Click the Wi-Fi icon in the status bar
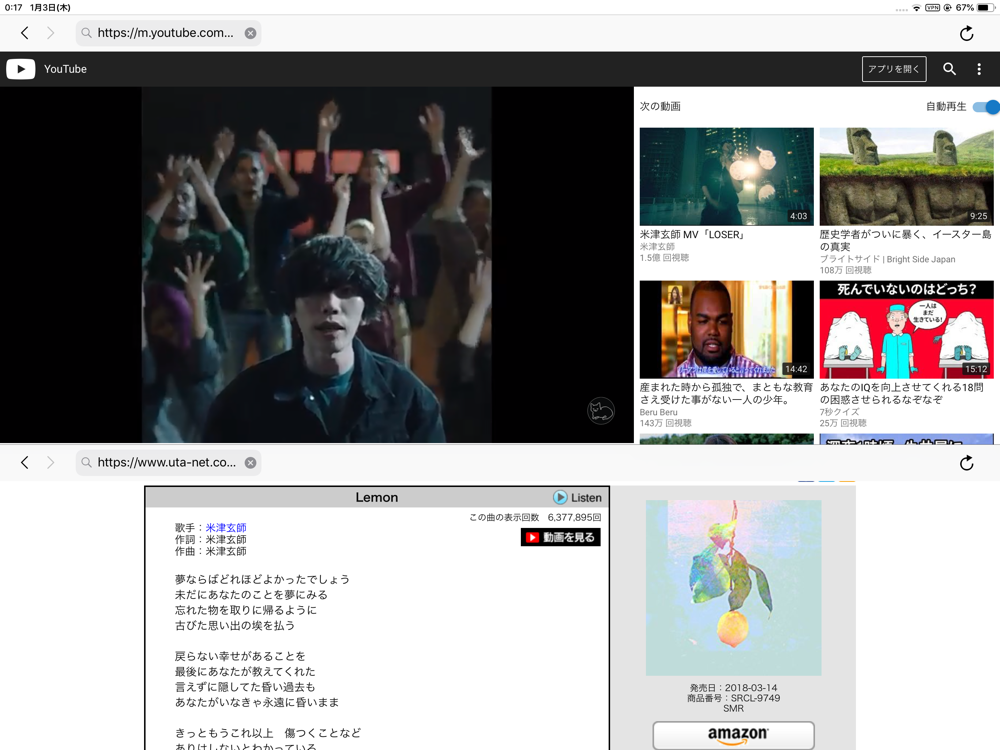Screen dimensions: 1000x750 click(x=916, y=8)
